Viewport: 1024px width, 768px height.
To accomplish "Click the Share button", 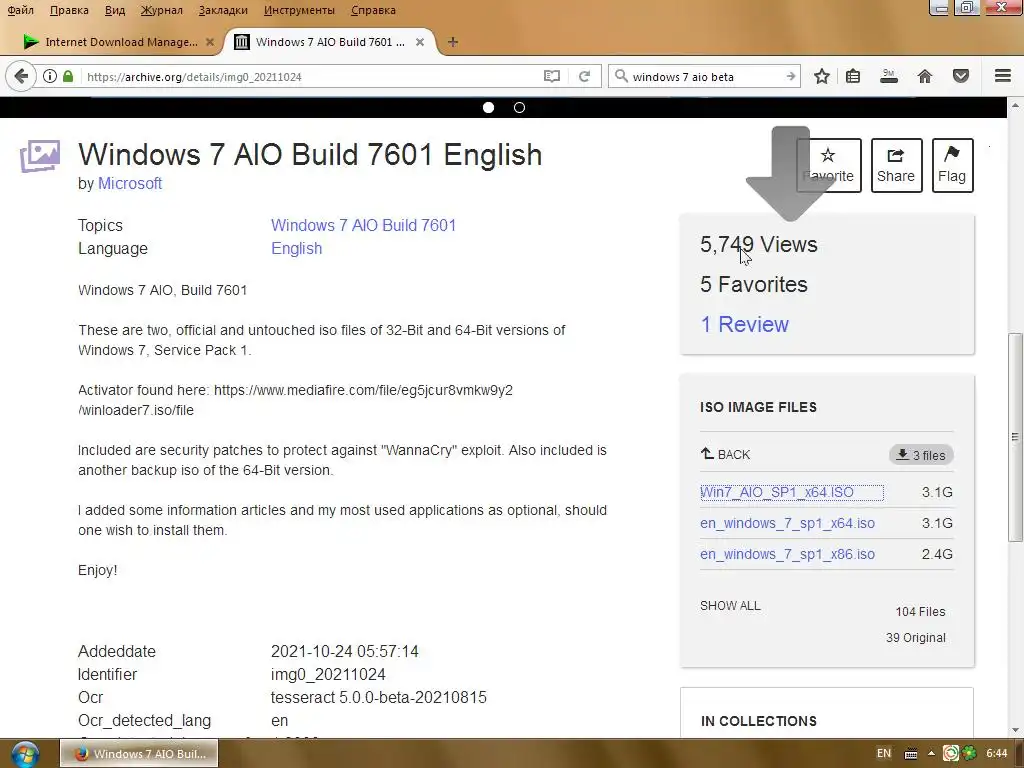I will [x=896, y=165].
